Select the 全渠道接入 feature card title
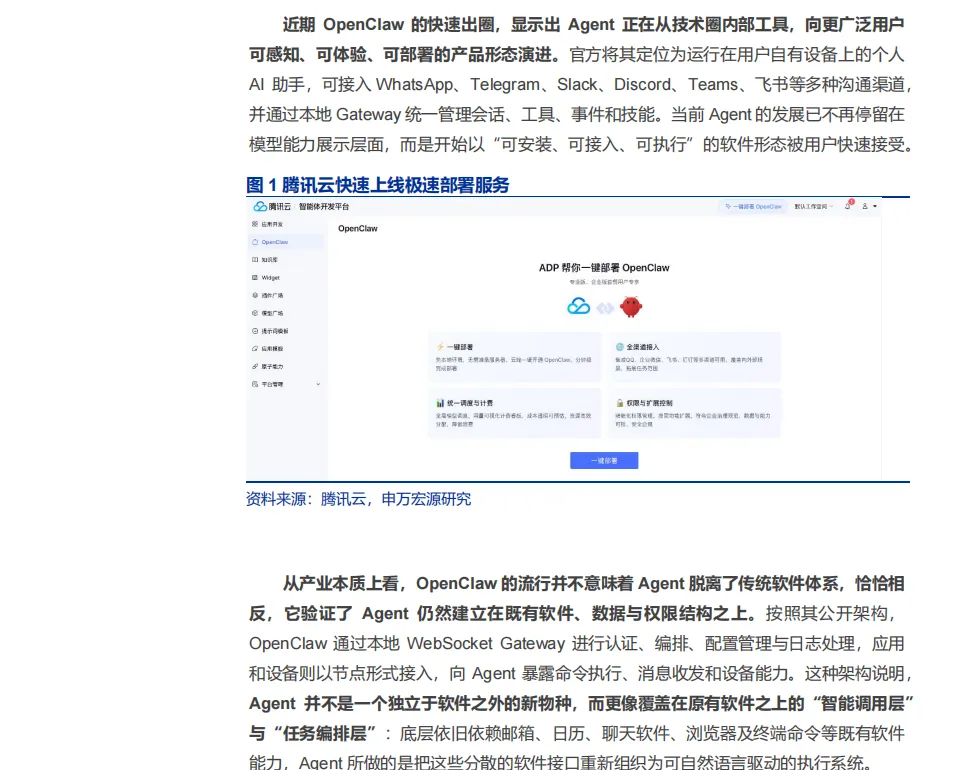 click(642, 347)
